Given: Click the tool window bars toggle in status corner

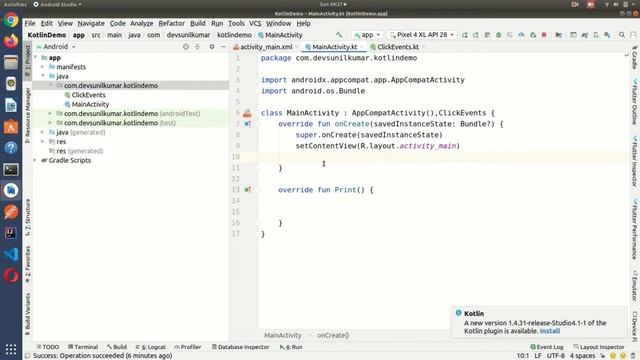Looking at the screenshot, I should pos(28,356).
